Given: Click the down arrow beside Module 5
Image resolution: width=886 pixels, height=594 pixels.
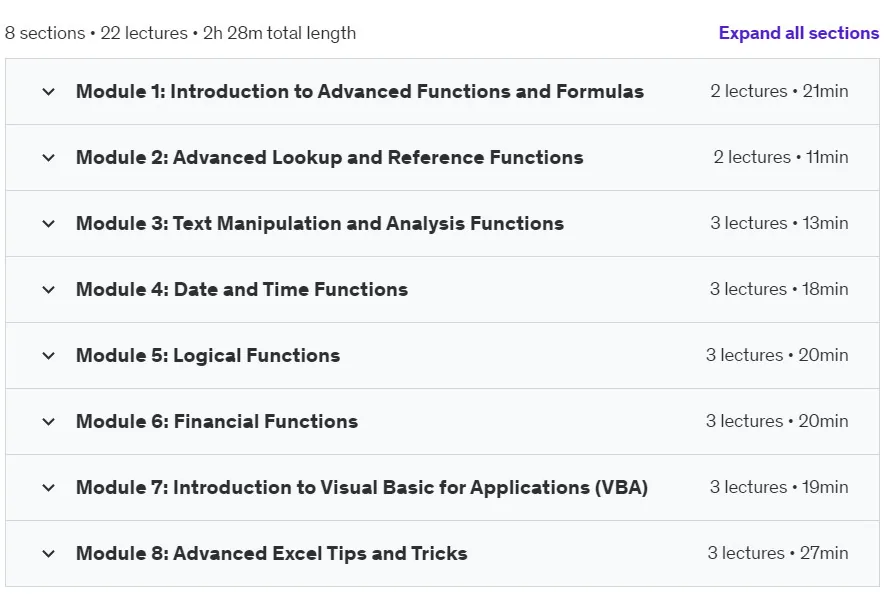Looking at the screenshot, I should (49, 355).
